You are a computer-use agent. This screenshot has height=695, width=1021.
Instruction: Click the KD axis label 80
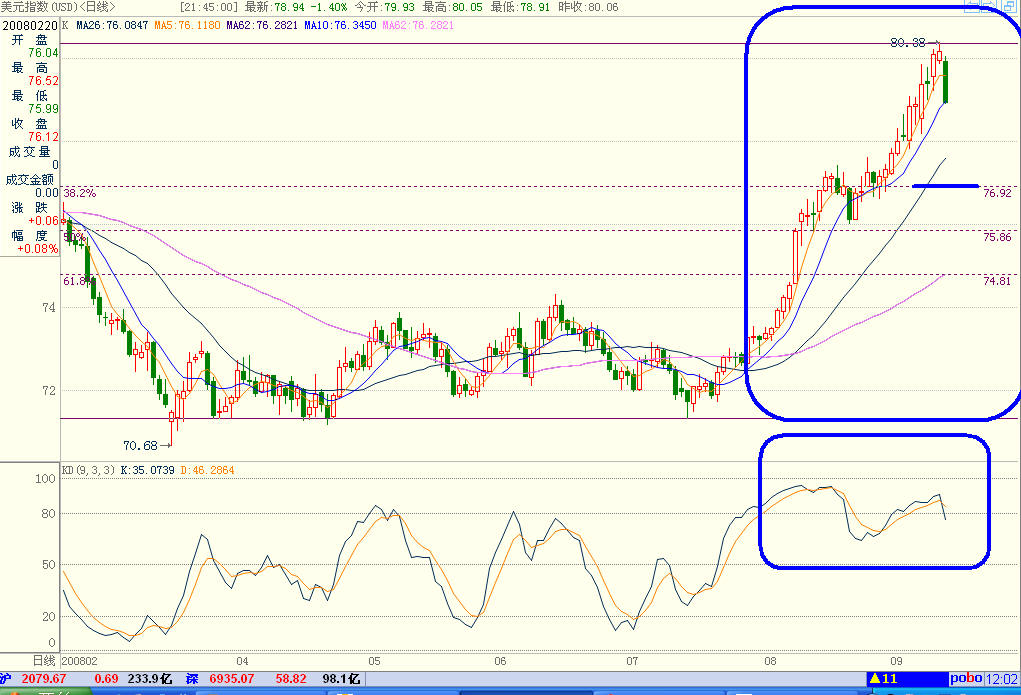click(49, 514)
